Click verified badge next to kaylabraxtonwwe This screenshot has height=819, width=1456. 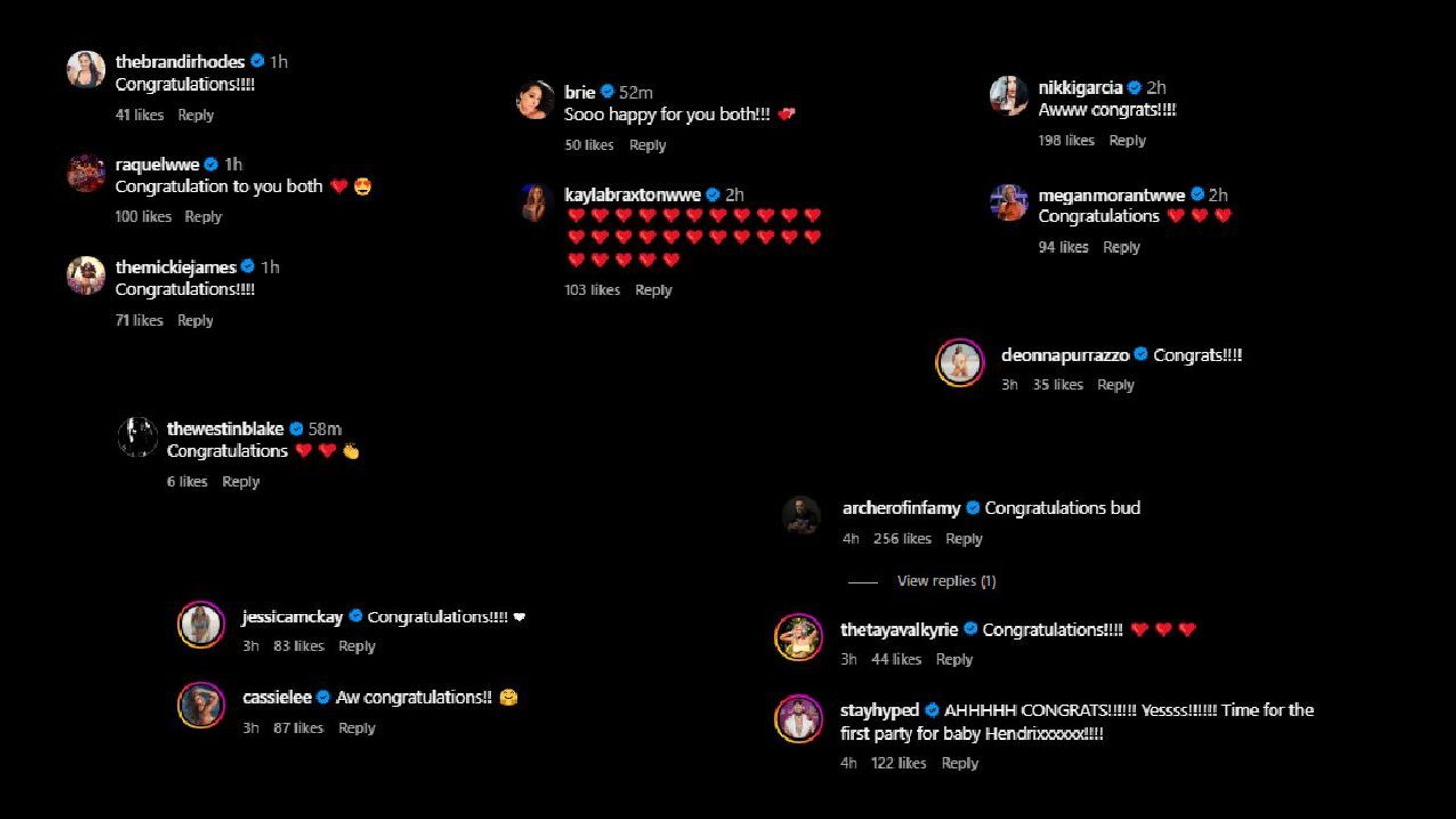click(x=713, y=195)
